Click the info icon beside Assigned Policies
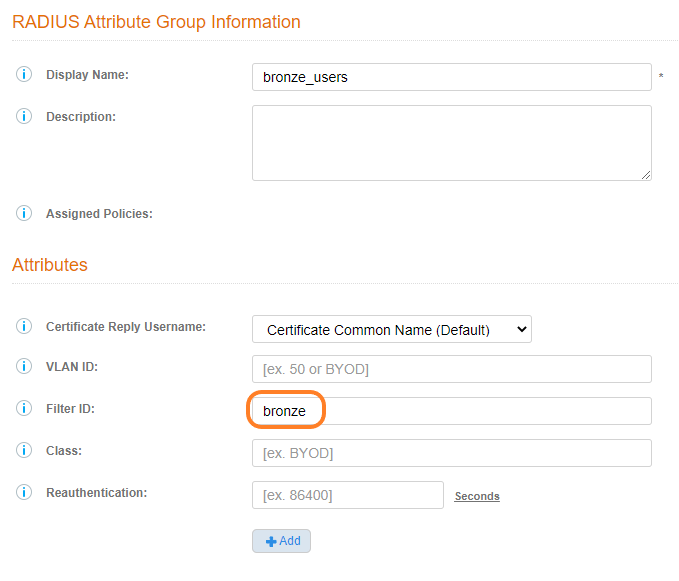This screenshot has width=679, height=581. tap(24, 213)
